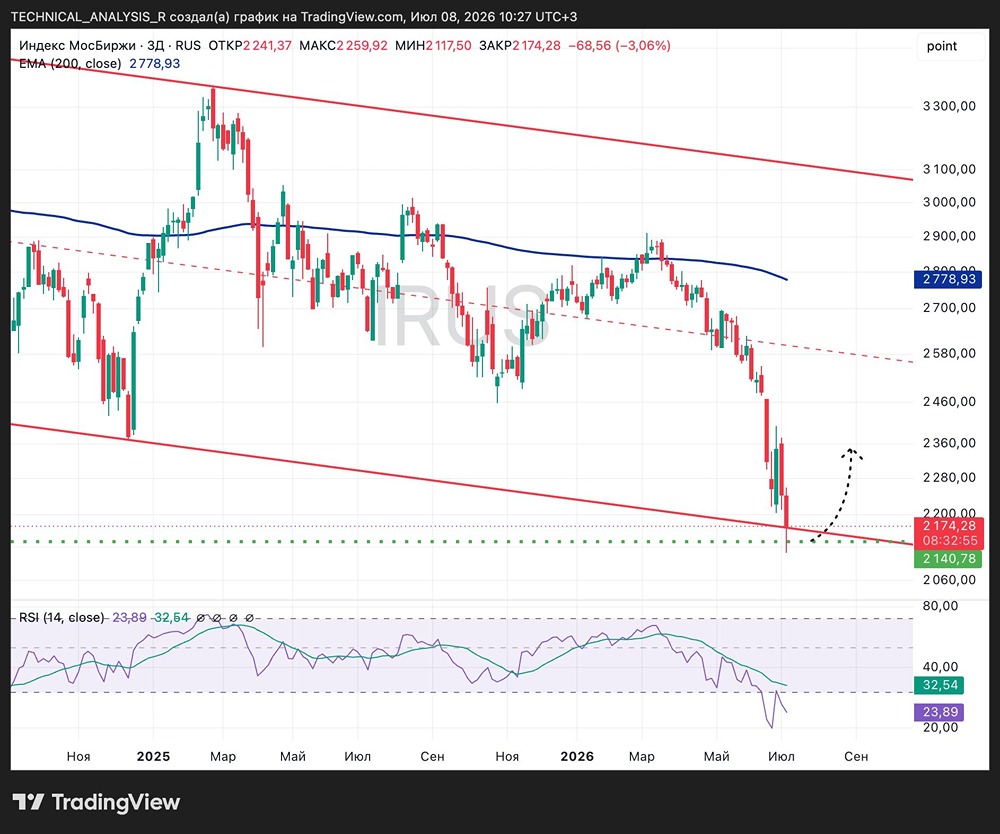Click the 2 460,00 price axis label

pos(949,402)
